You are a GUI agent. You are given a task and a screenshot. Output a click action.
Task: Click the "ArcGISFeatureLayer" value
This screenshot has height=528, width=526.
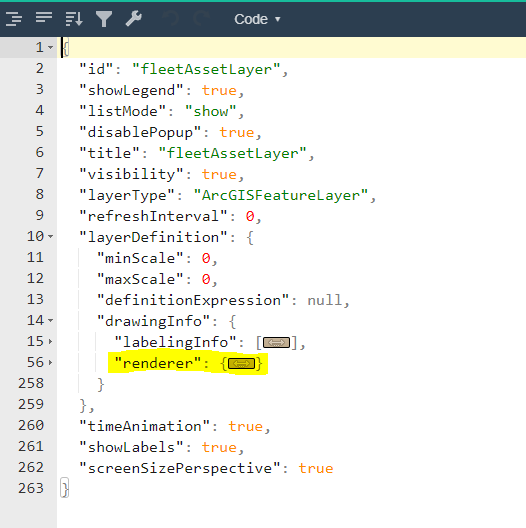click(x=281, y=196)
